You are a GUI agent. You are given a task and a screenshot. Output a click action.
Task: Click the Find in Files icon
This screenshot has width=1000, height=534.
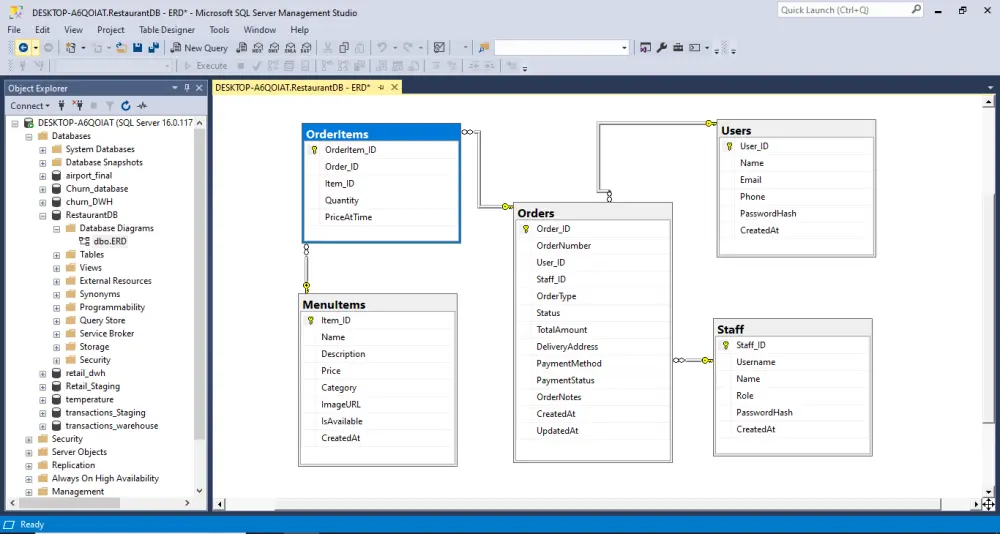pyautogui.click(x=483, y=48)
